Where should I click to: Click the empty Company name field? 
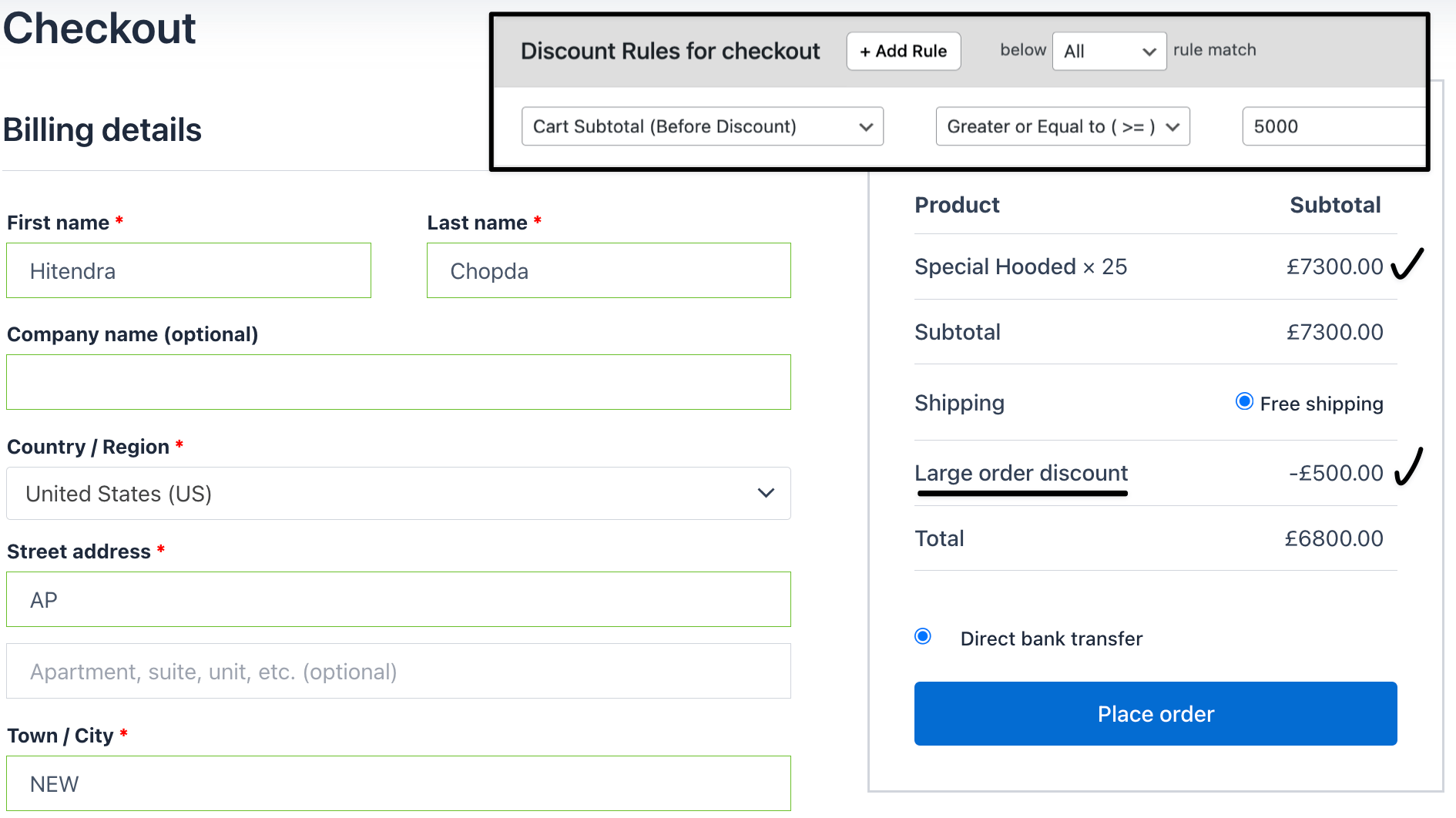[398, 382]
